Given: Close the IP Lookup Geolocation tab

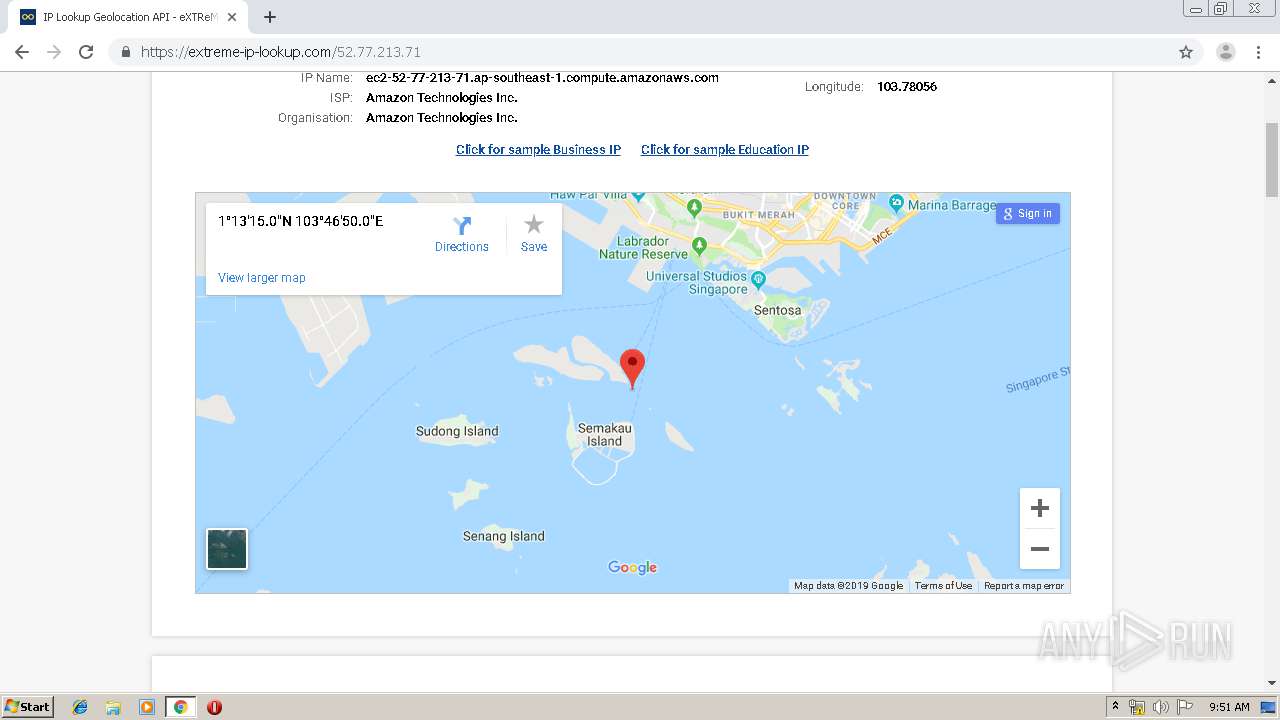Looking at the screenshot, I should [x=233, y=17].
